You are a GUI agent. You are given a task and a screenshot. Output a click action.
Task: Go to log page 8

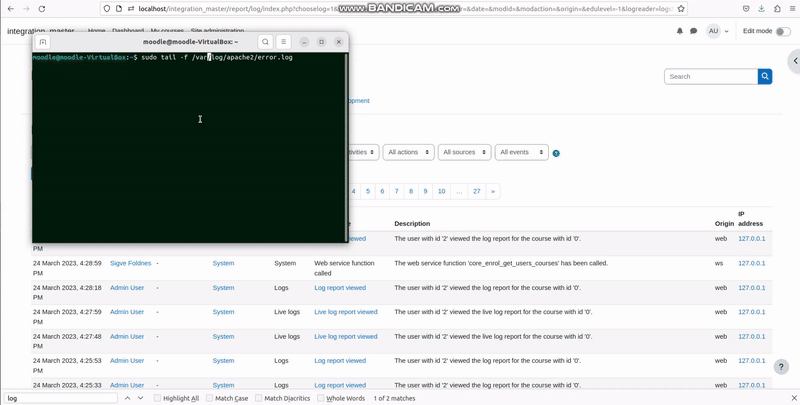coord(411,191)
